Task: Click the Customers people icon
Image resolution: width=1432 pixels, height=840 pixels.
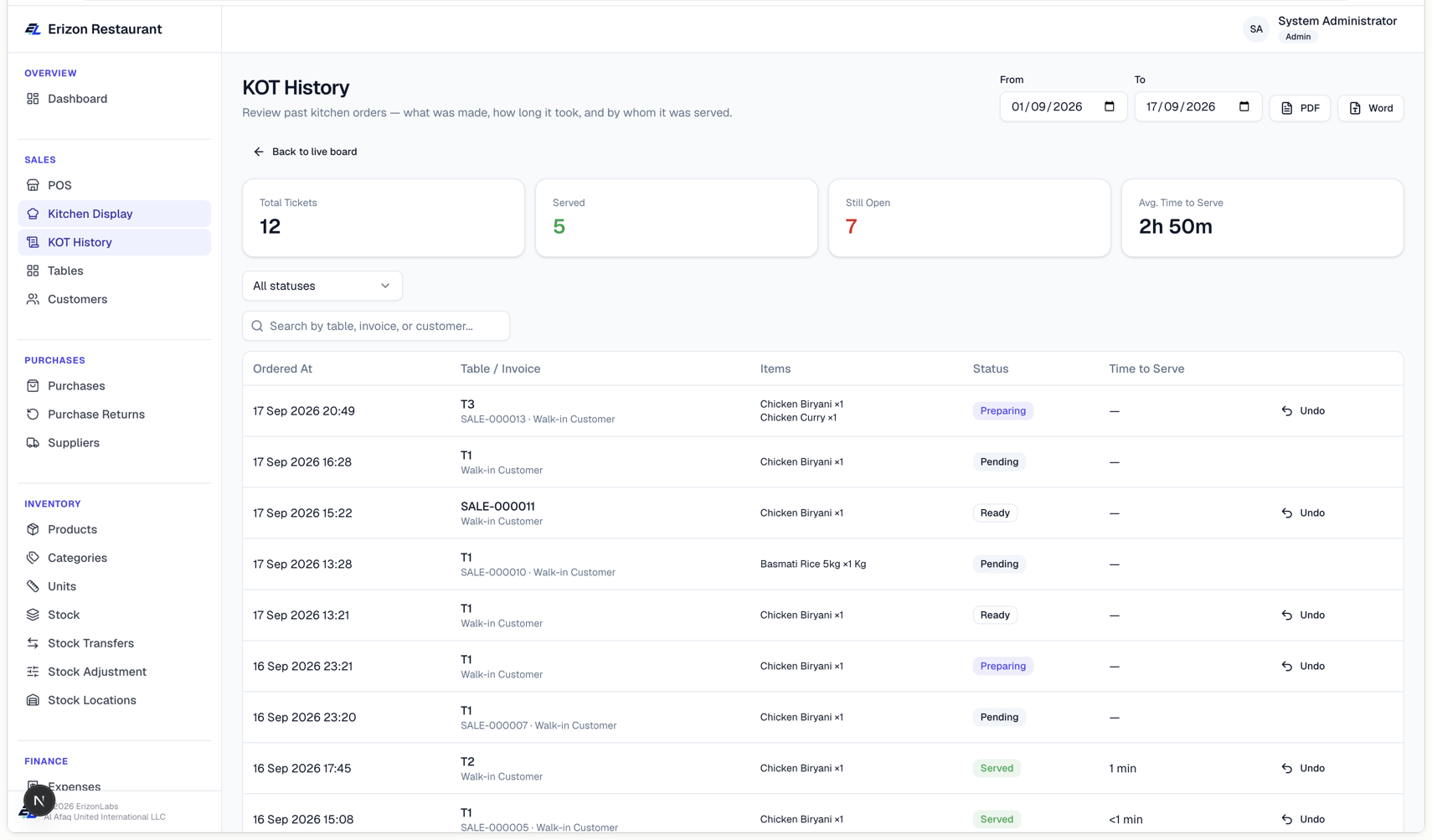Action: [x=33, y=299]
